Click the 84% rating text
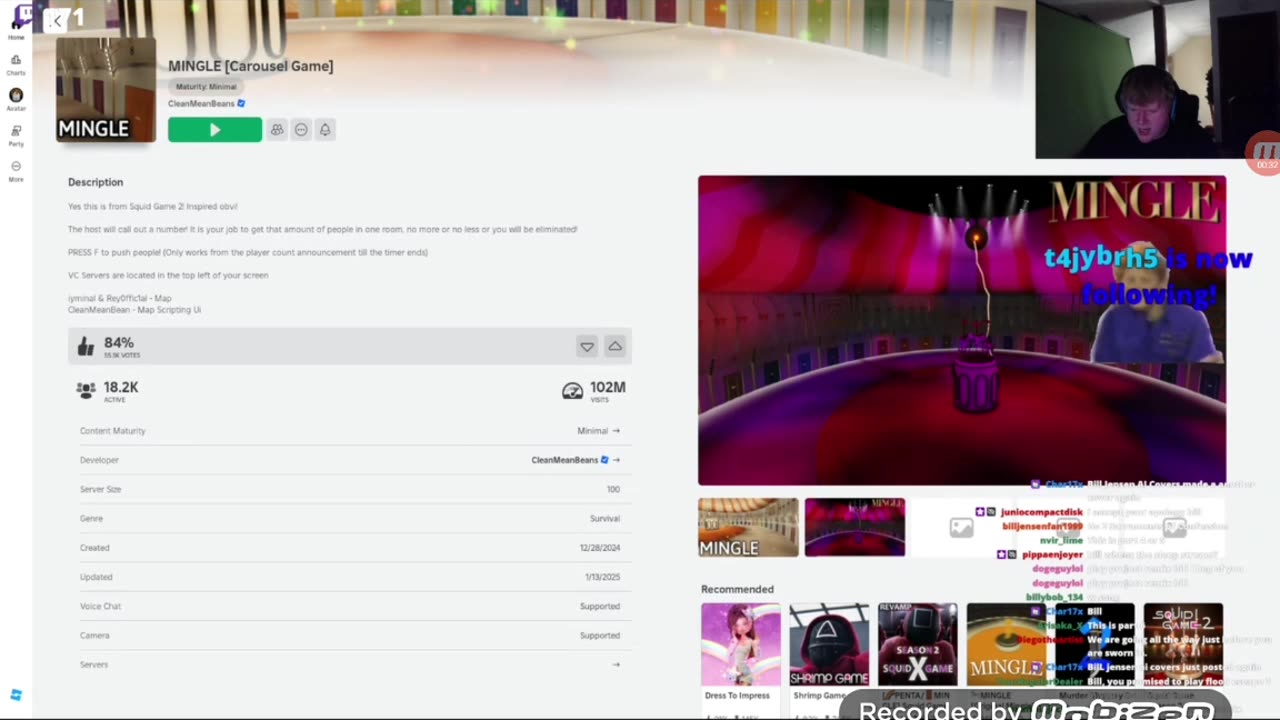The width and height of the screenshot is (1280, 720). 119,342
